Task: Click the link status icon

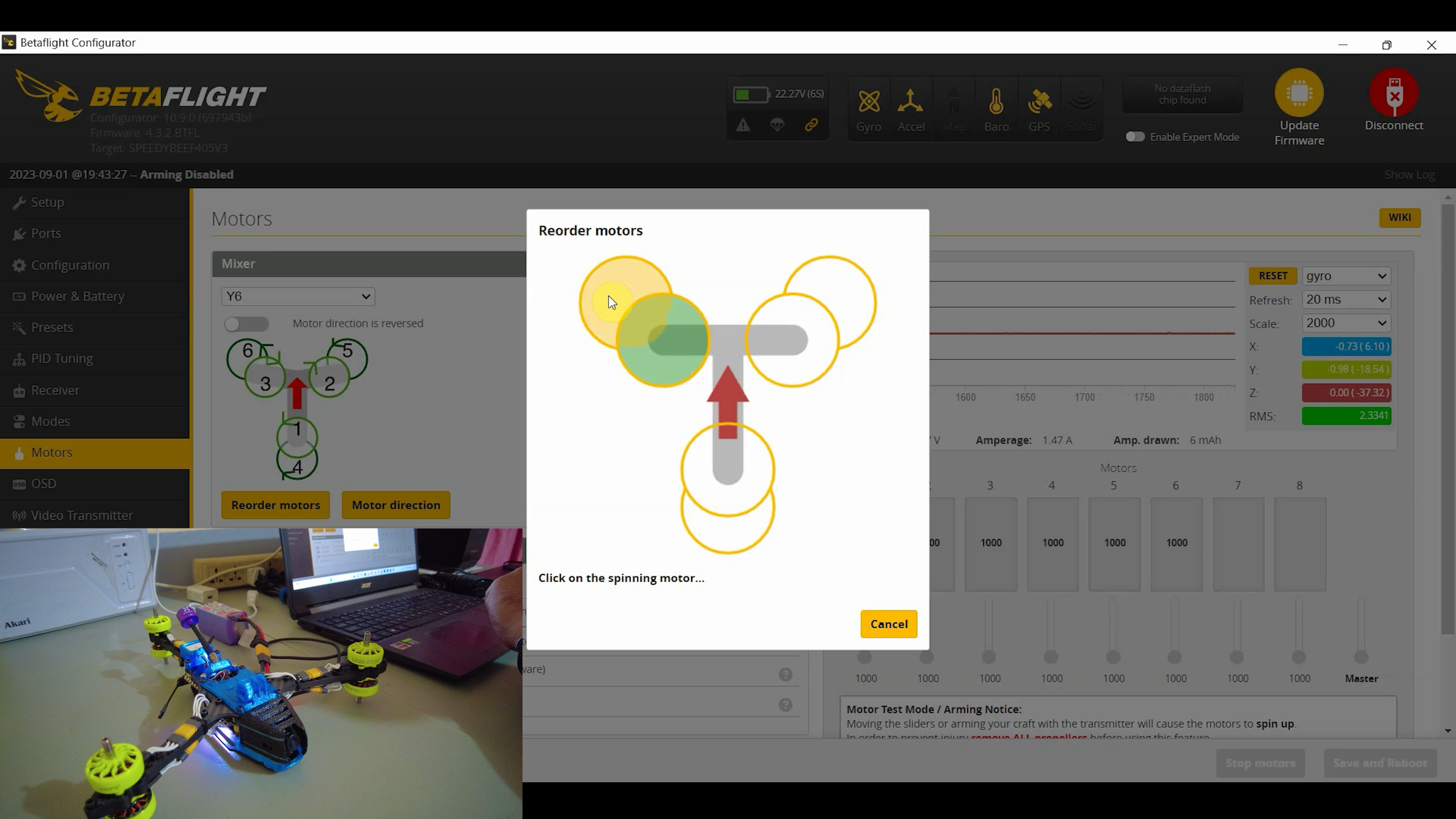Action: click(x=811, y=125)
